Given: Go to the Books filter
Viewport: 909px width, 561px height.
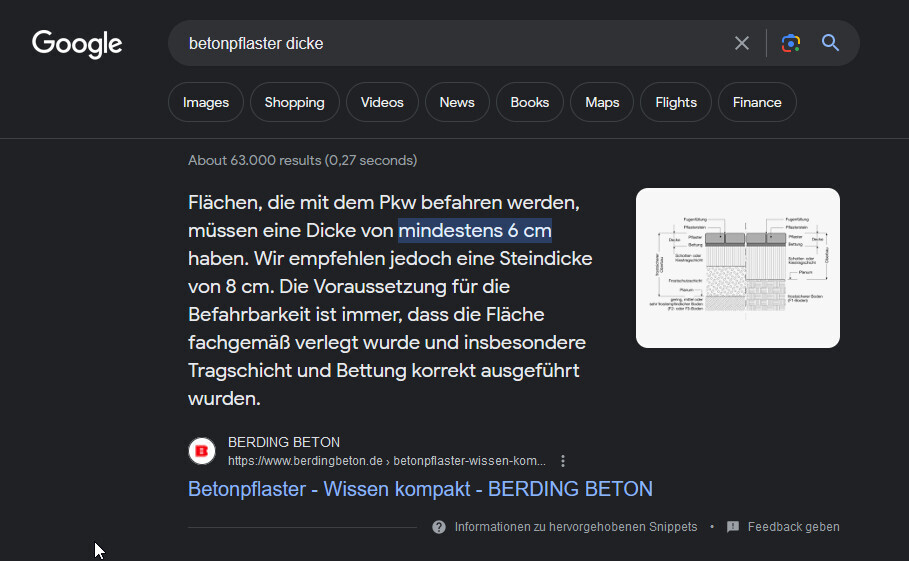Looking at the screenshot, I should coord(529,102).
